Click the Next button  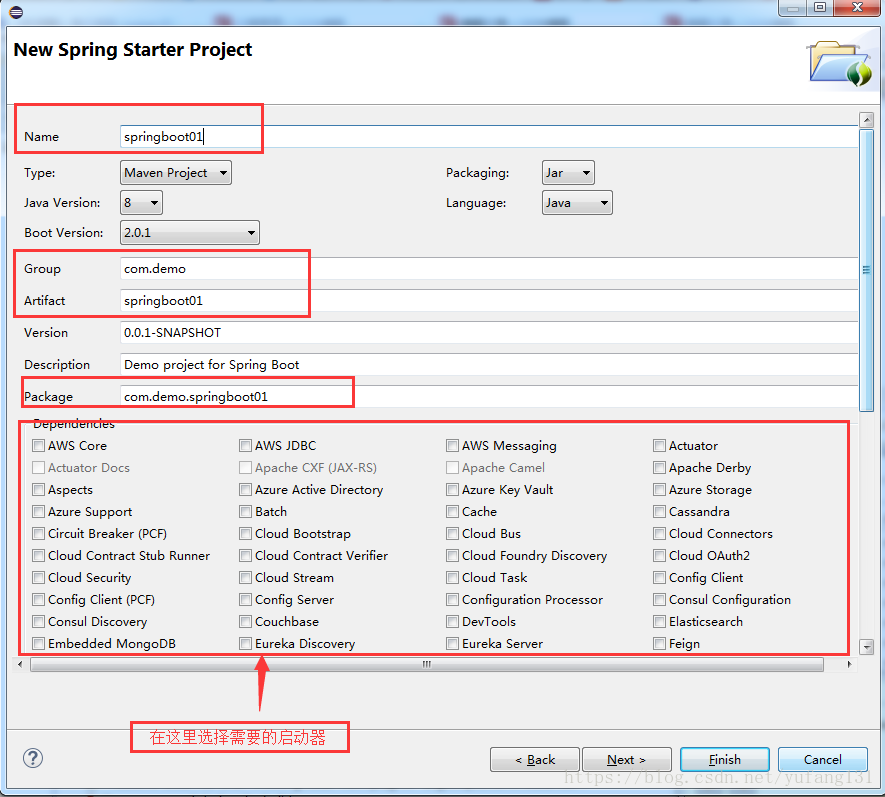pyautogui.click(x=626, y=760)
